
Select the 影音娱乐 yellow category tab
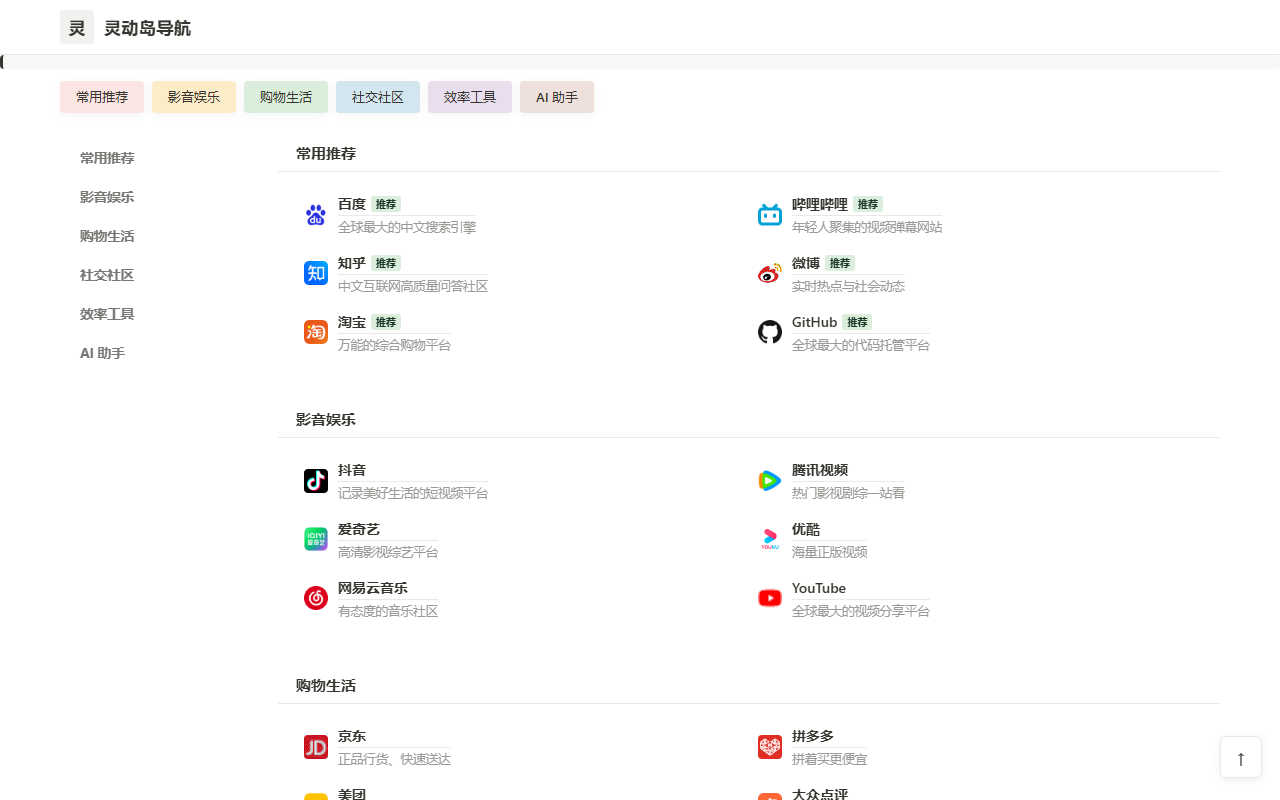[194, 97]
